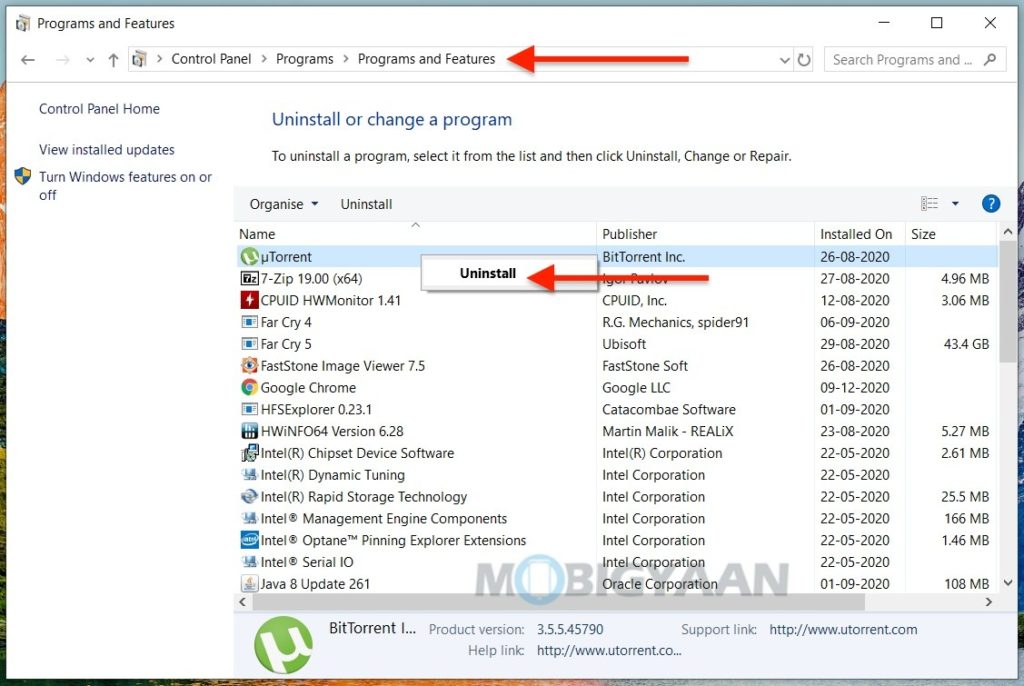Image resolution: width=1024 pixels, height=686 pixels.
Task: Click the back navigation arrow
Action: 27,59
